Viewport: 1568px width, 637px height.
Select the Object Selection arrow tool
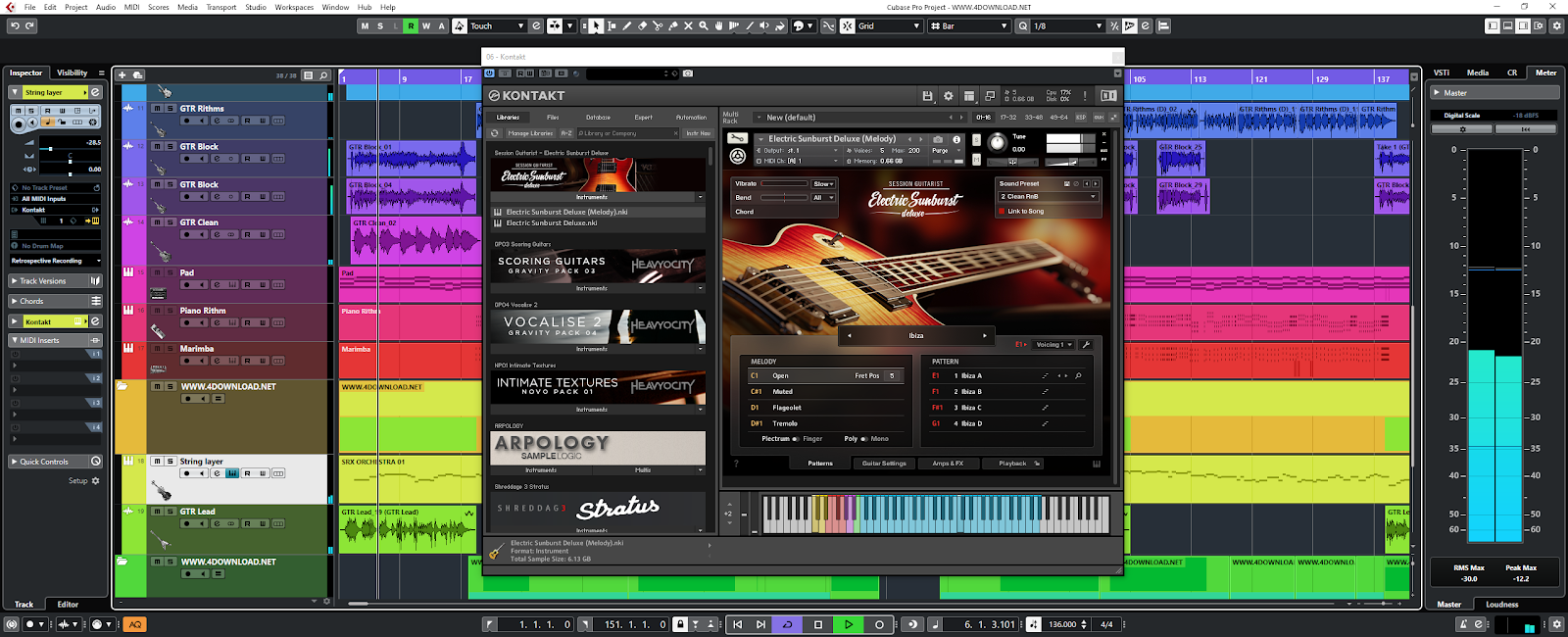[x=596, y=25]
